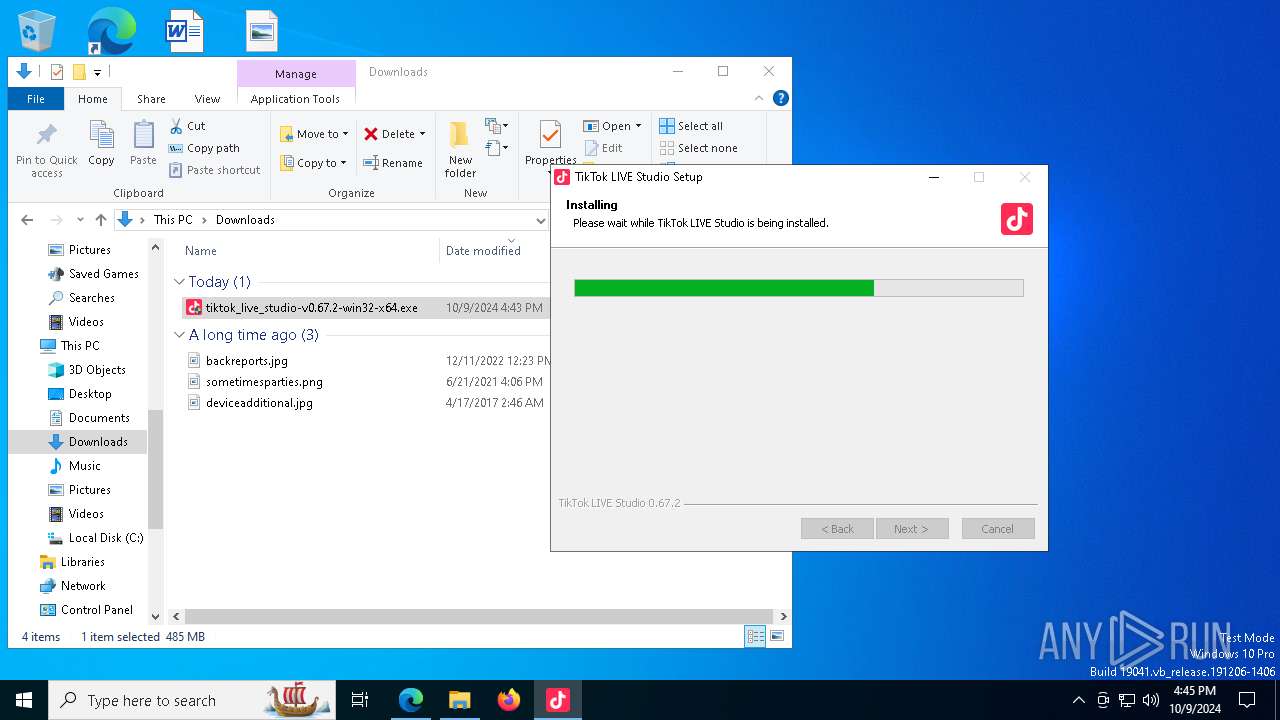Screen dimensions: 1280x720
Task: Switch to the View ribbon tab
Action: click(207, 99)
